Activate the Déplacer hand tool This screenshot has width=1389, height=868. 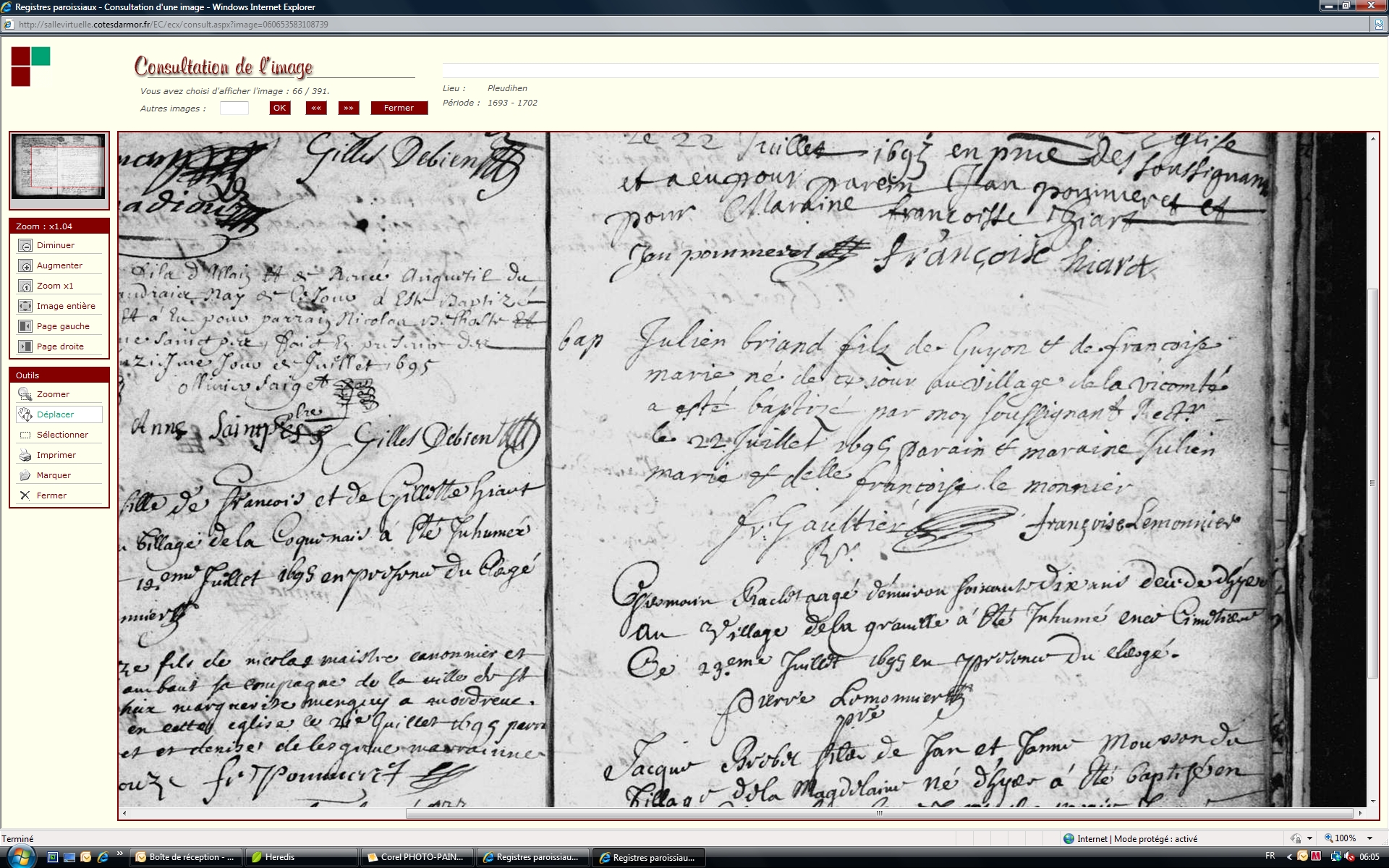25,415
